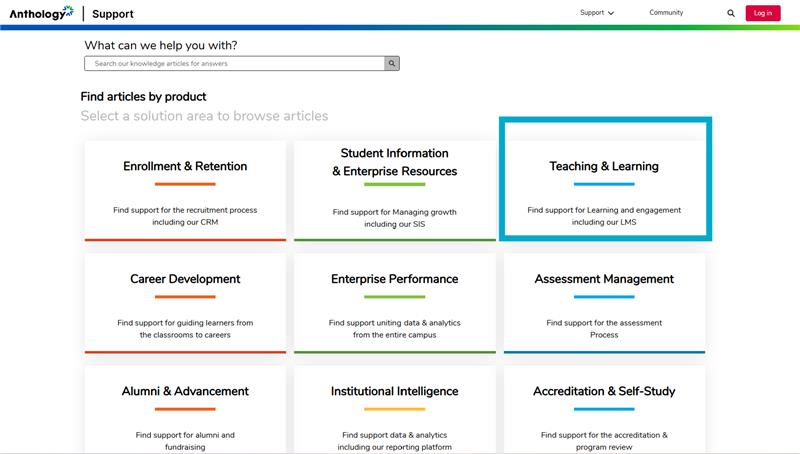The image size is (800, 454).
Task: Open the header search magnifier icon
Action: (x=731, y=14)
